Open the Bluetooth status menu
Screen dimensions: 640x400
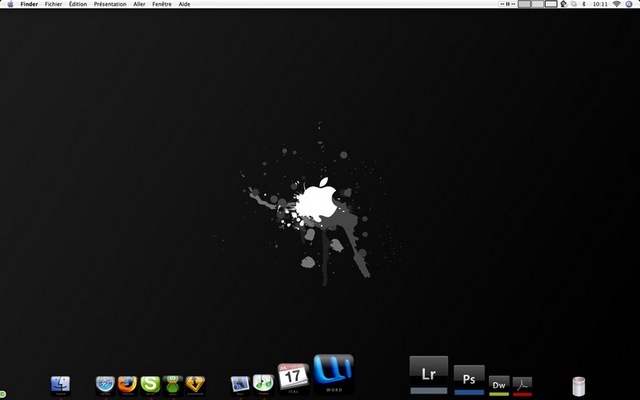584,4
